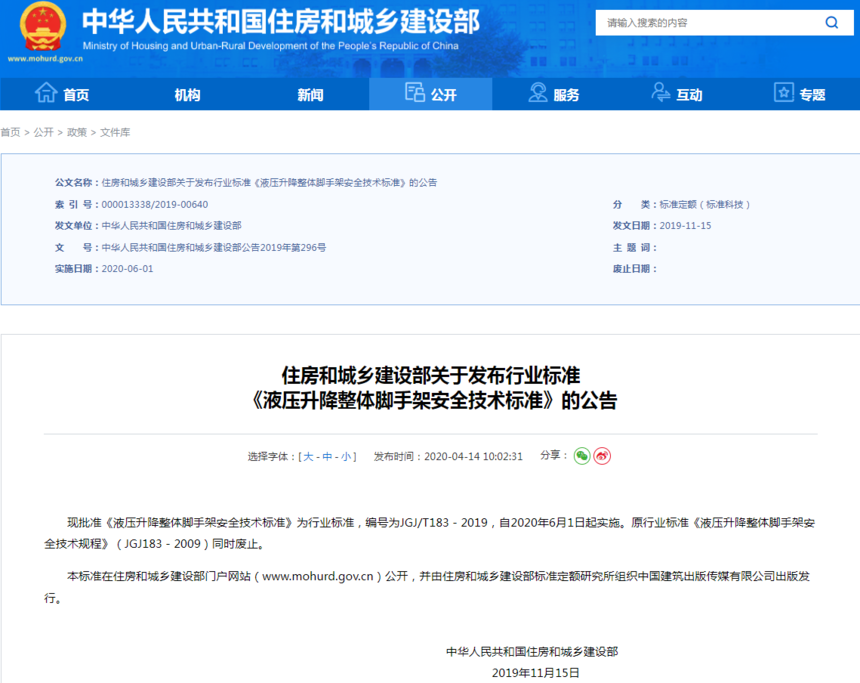Share the article via Weibo icon
The width and height of the screenshot is (860, 683).
coord(602,456)
